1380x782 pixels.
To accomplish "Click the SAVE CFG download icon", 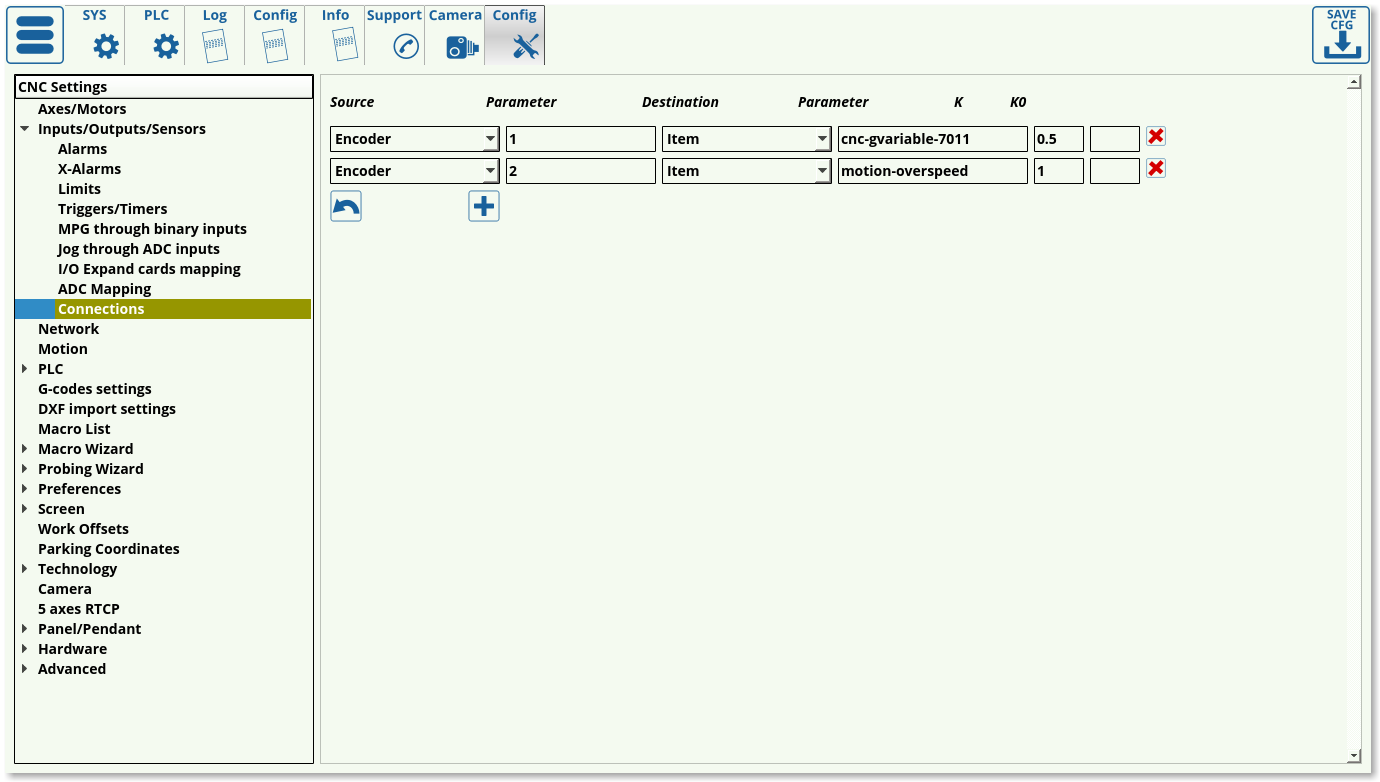I will tap(1341, 36).
